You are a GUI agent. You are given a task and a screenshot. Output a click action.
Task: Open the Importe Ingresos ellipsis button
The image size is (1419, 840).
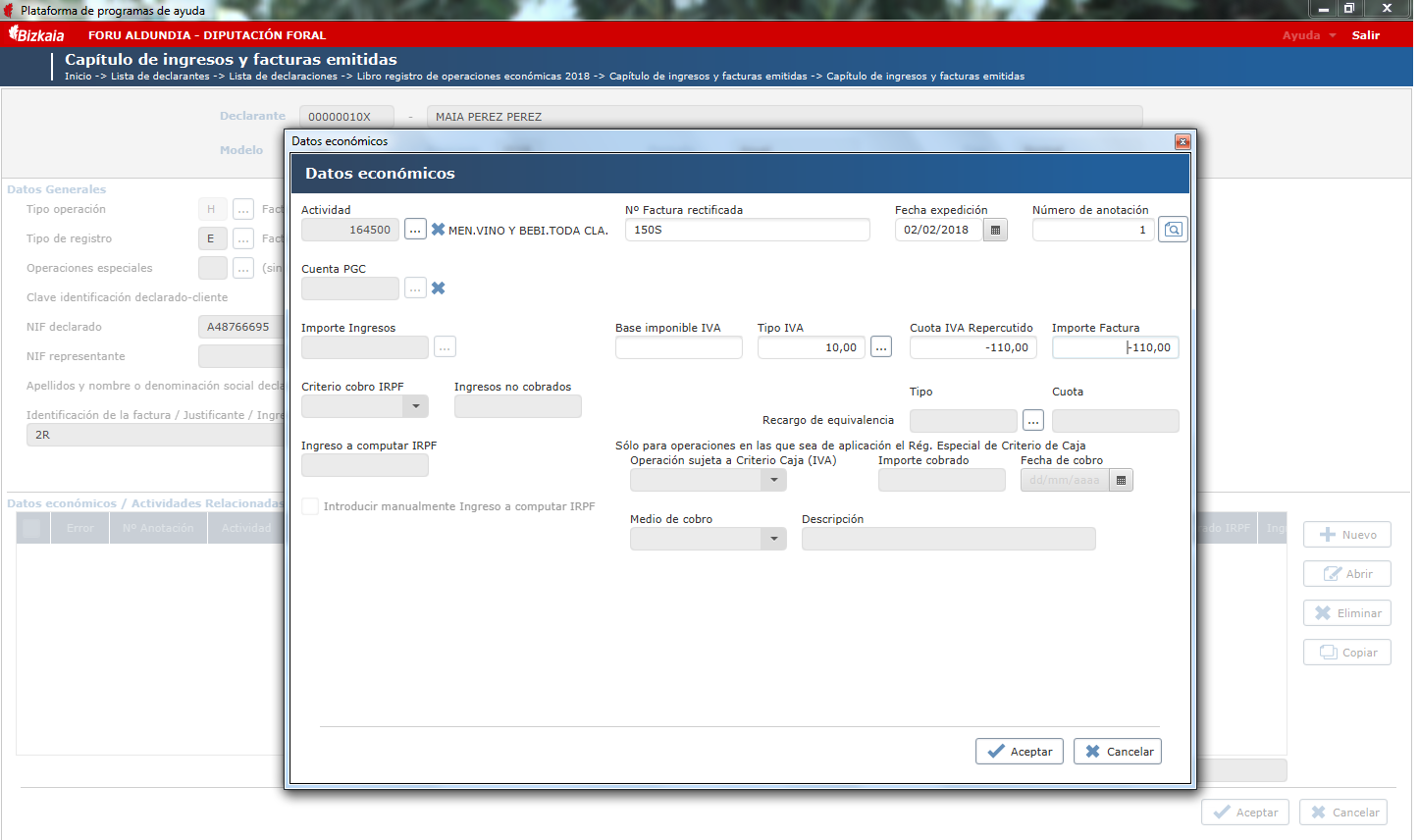[x=445, y=347]
